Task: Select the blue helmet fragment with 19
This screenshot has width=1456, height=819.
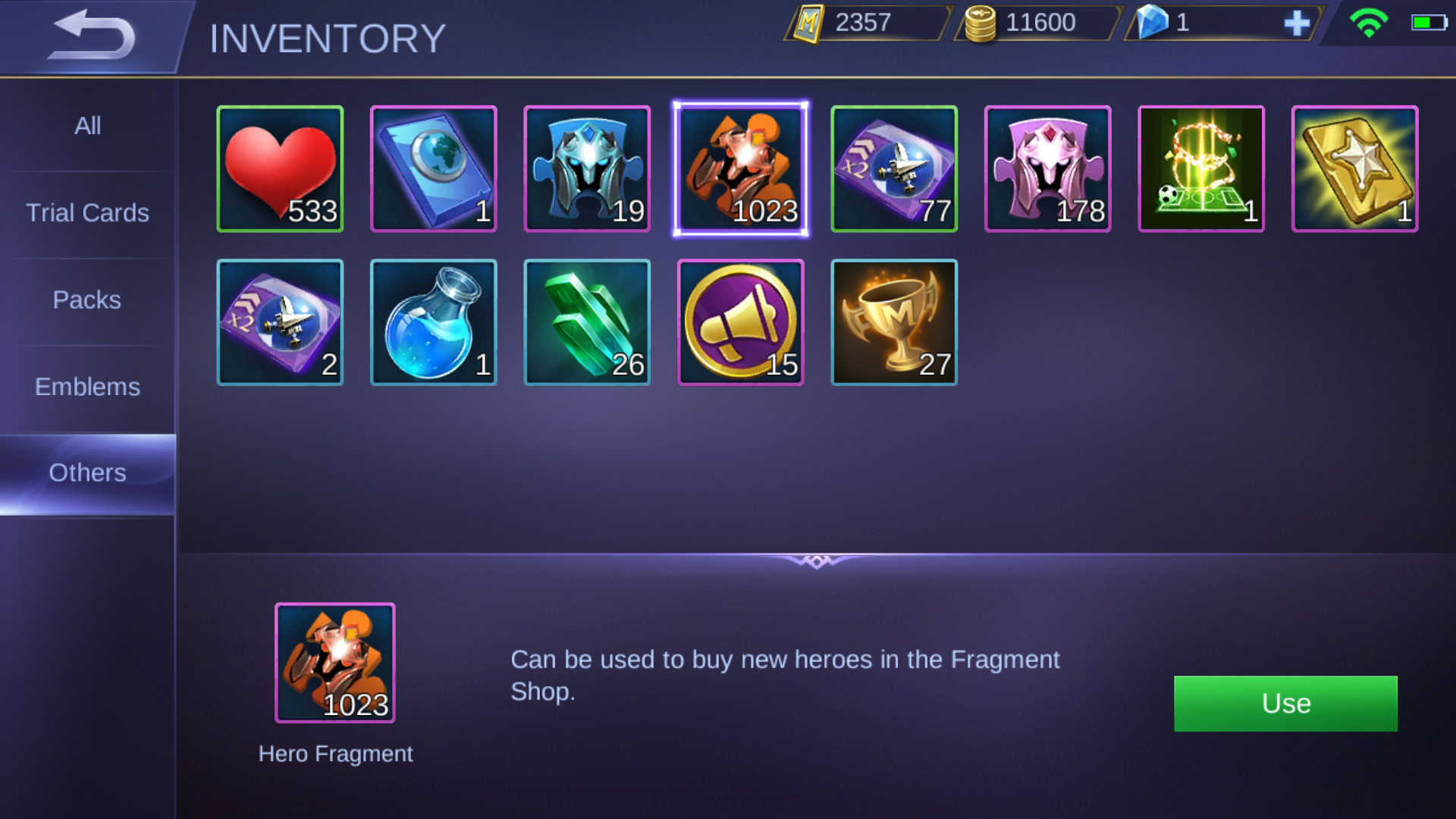Action: point(587,169)
